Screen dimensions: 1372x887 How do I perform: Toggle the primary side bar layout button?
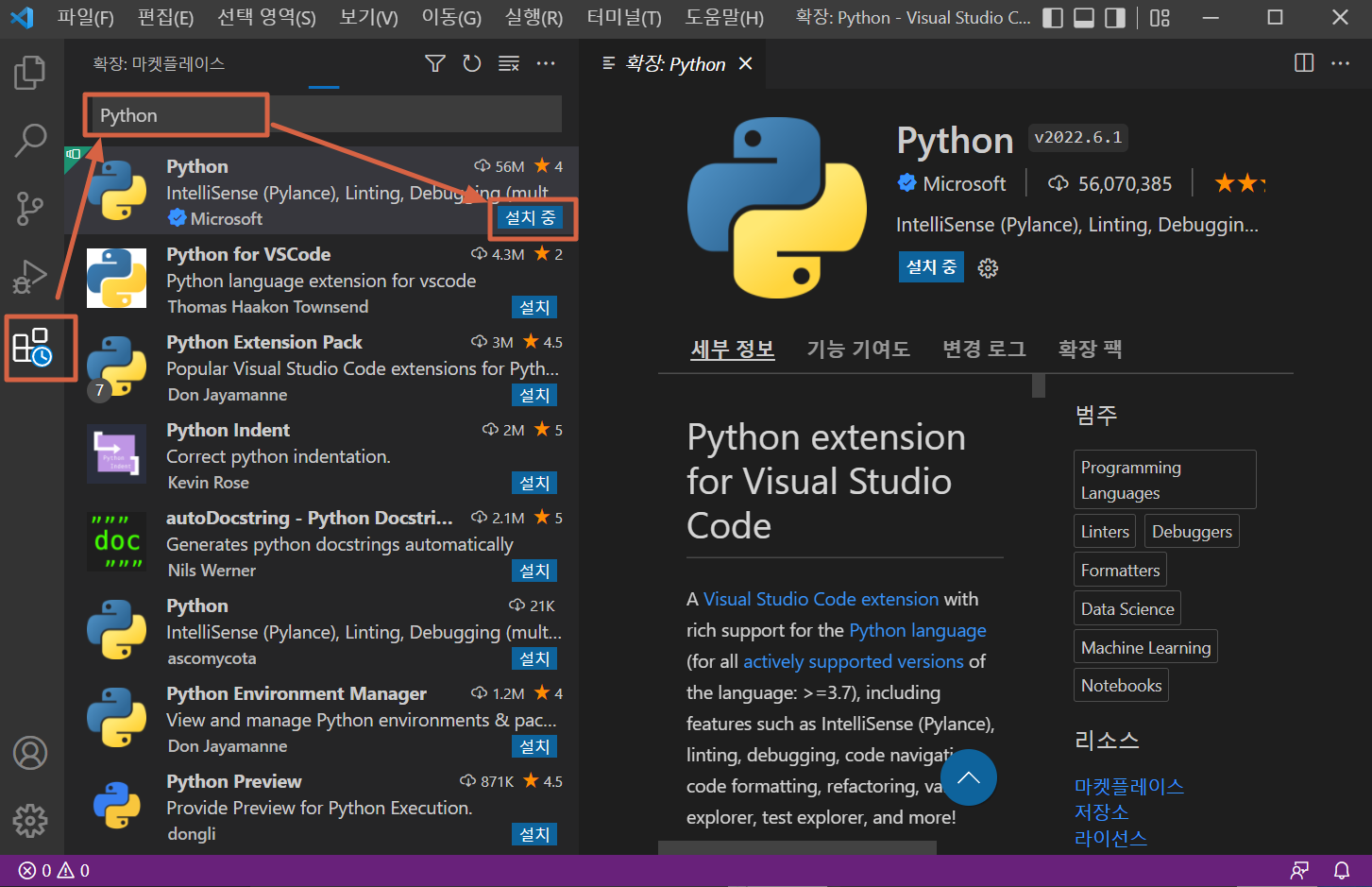pos(1053,18)
